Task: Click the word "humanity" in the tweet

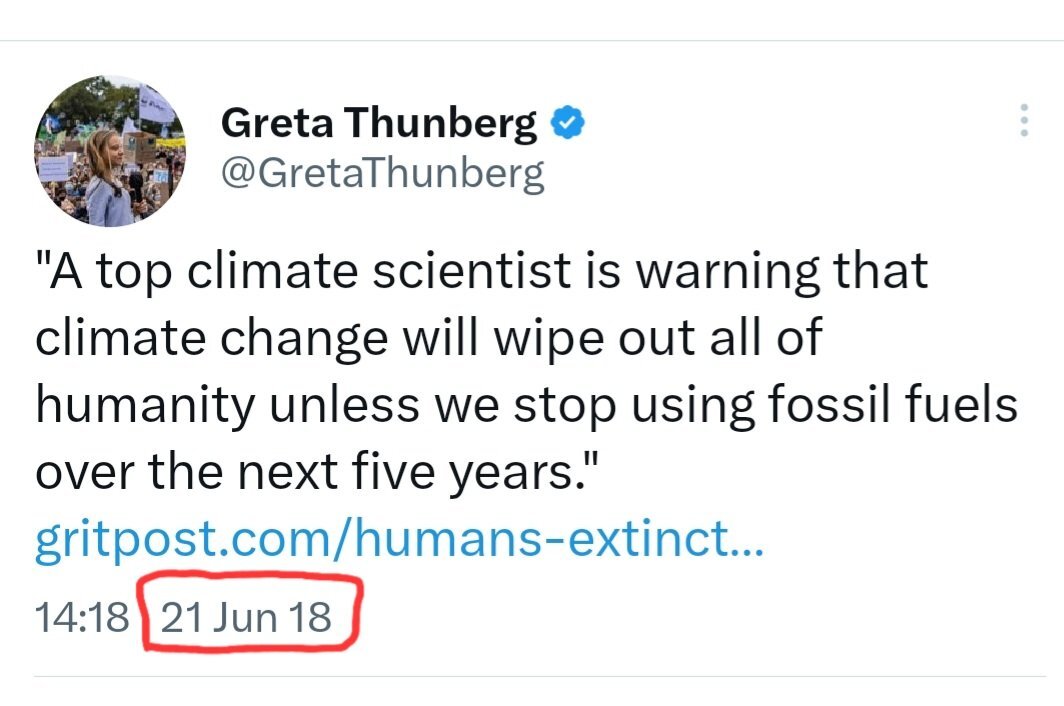Action: (x=136, y=405)
